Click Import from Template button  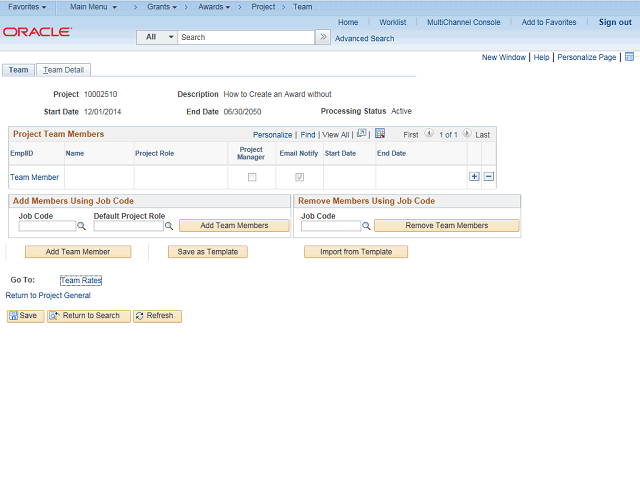click(x=356, y=252)
